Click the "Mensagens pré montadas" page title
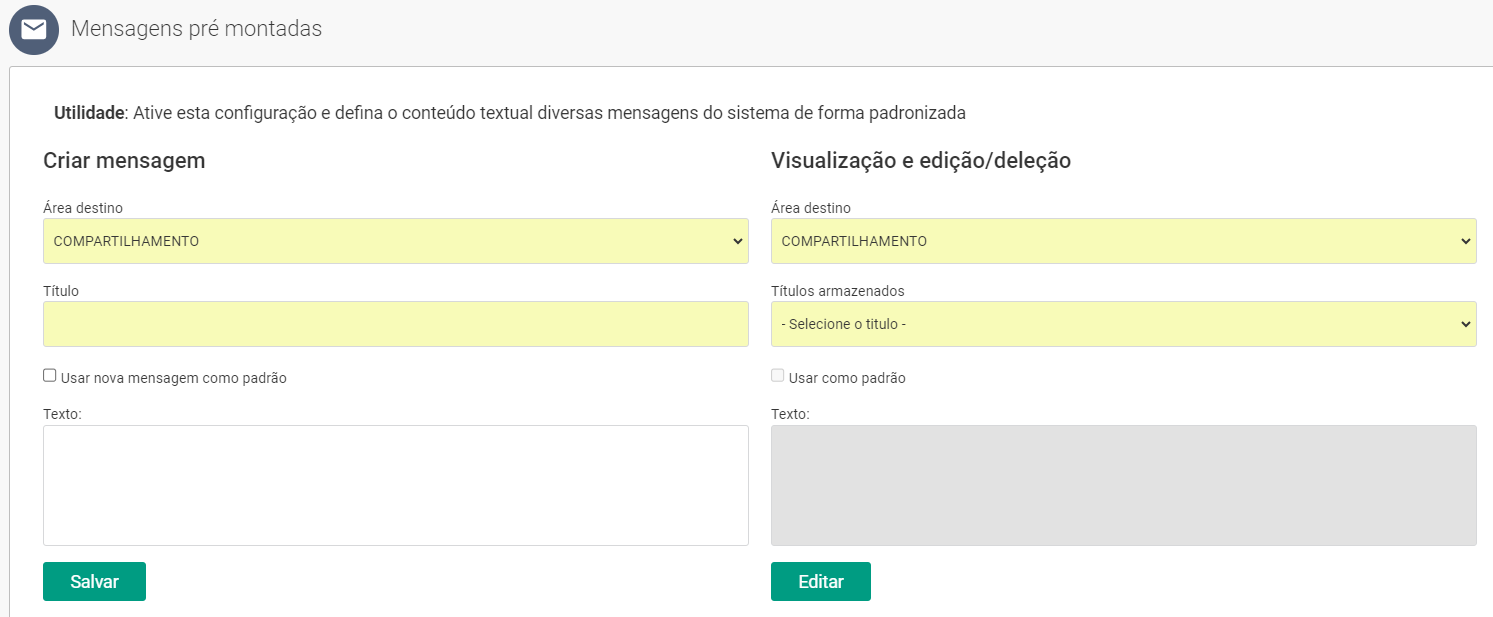The image size is (1493, 617). (x=196, y=29)
